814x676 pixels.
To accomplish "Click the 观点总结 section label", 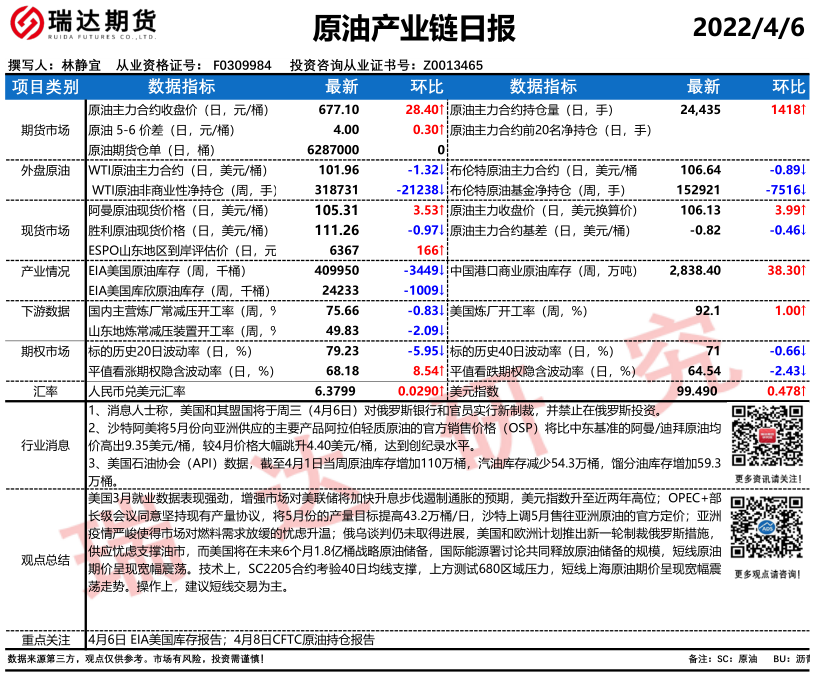I will 45,560.
